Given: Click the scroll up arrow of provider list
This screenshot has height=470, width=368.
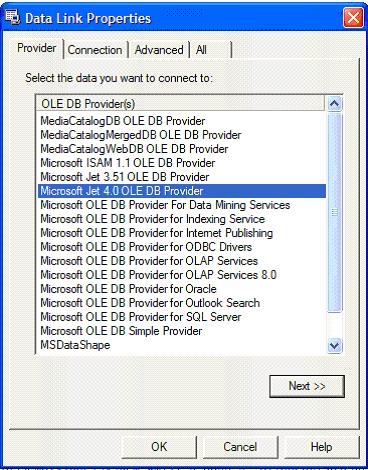Looking at the screenshot, I should [x=334, y=104].
